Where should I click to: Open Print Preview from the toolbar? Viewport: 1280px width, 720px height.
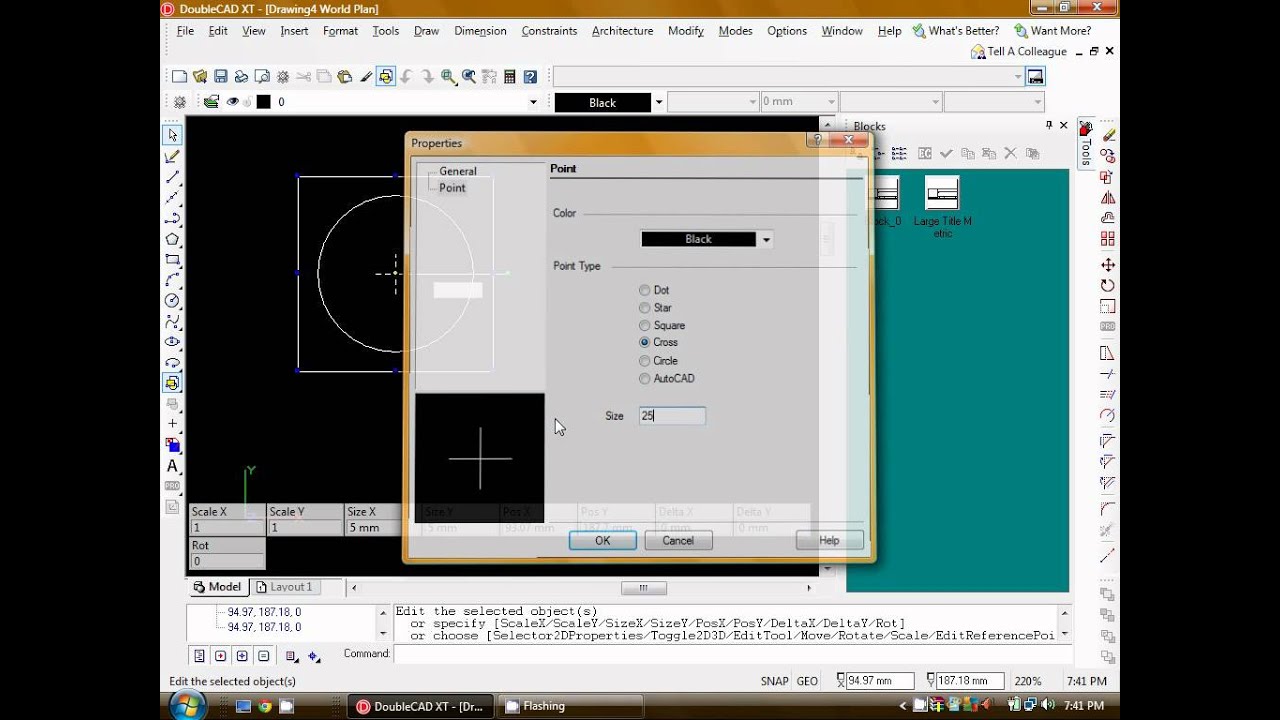coord(262,76)
